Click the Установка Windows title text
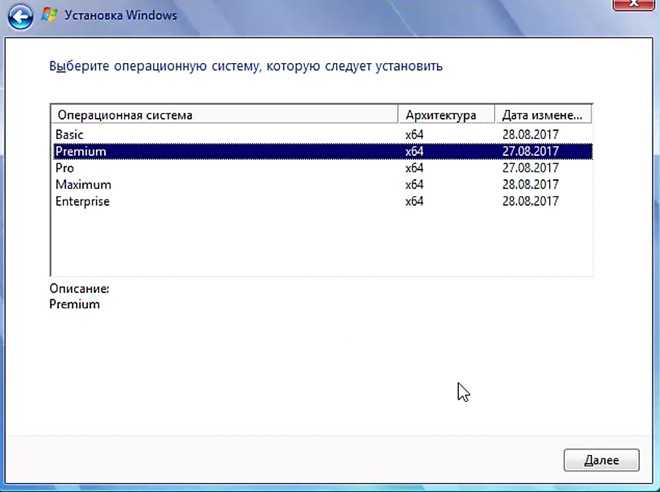The width and height of the screenshot is (660, 492). pyautogui.click(x=120, y=16)
